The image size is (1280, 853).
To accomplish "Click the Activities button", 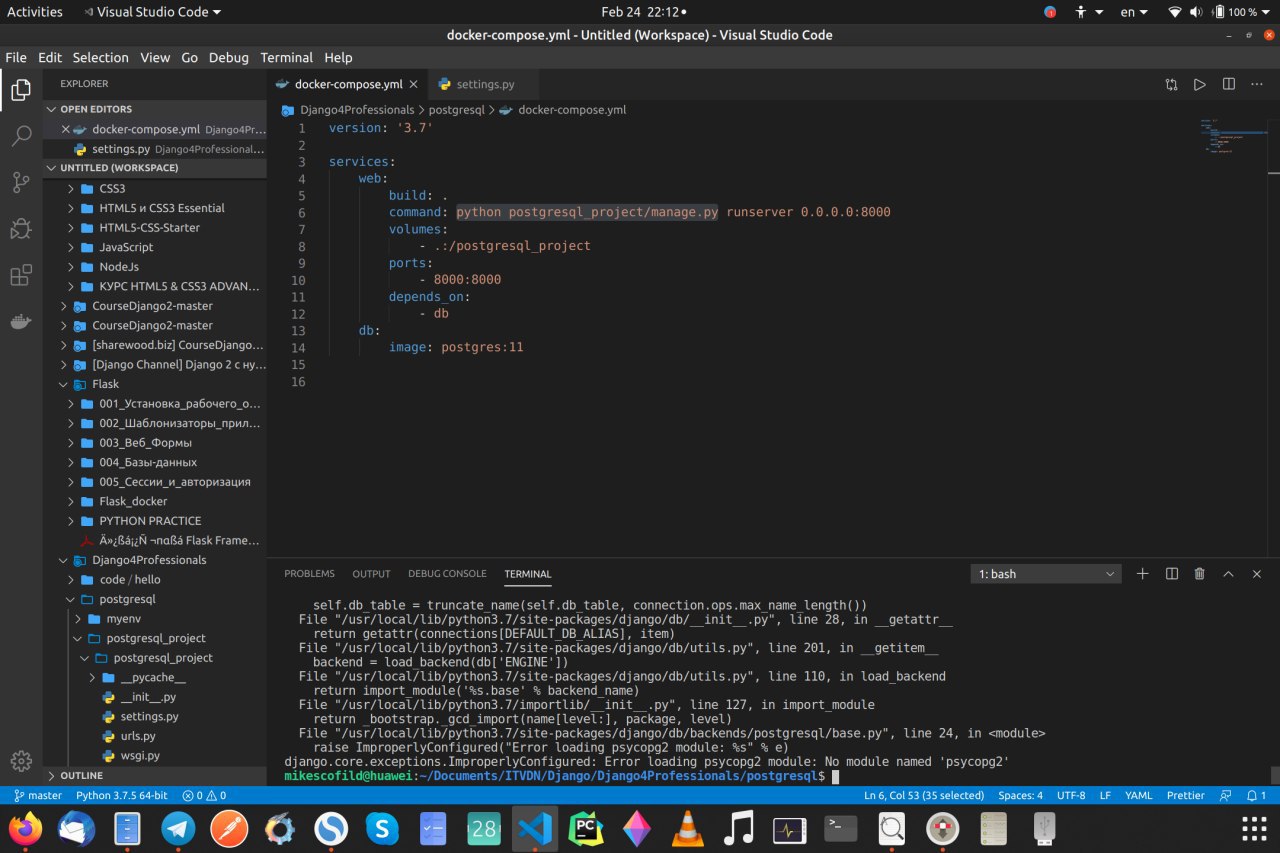I will (x=35, y=12).
